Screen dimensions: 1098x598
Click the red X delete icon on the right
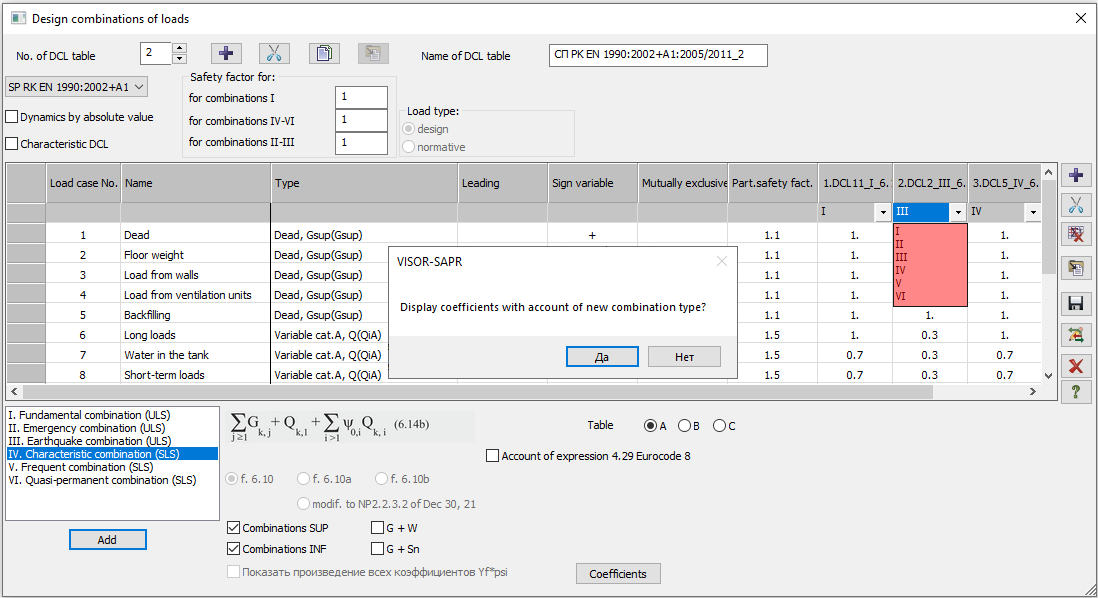[x=1076, y=366]
